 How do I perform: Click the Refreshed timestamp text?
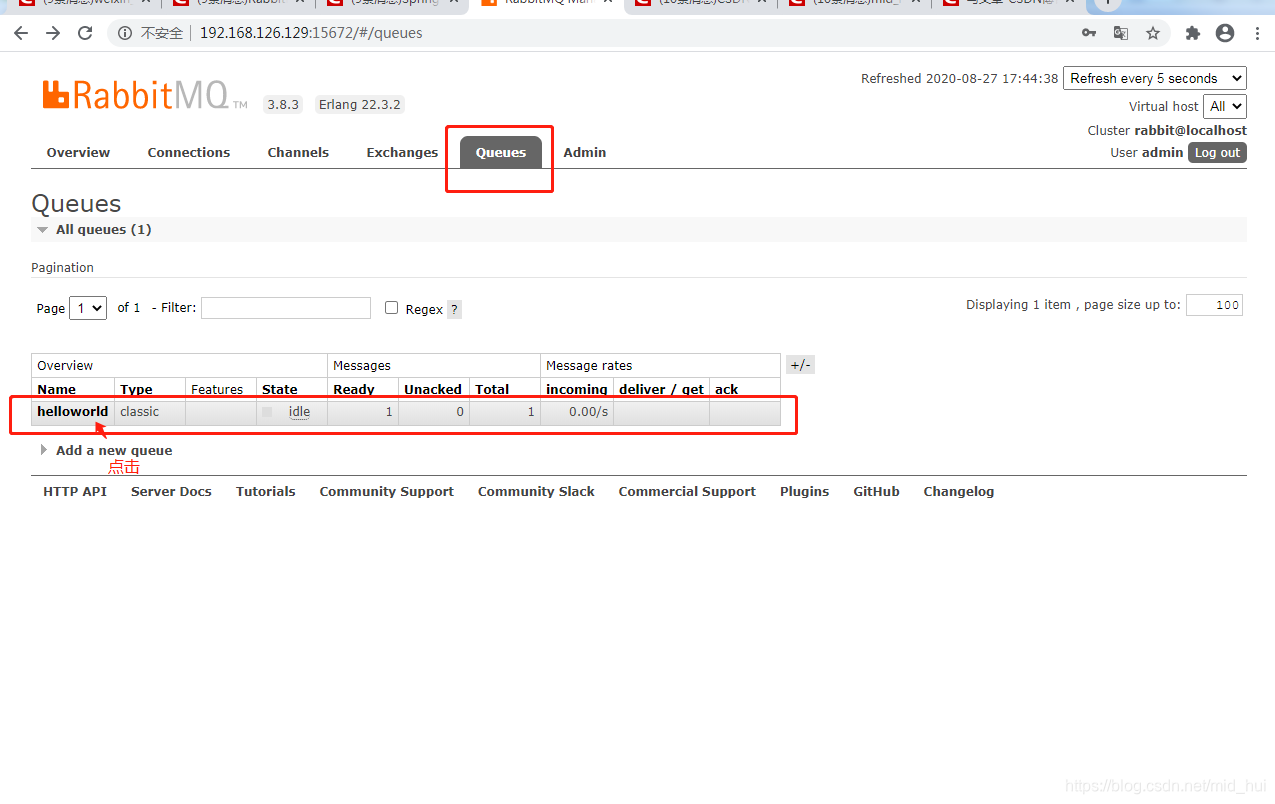point(959,78)
